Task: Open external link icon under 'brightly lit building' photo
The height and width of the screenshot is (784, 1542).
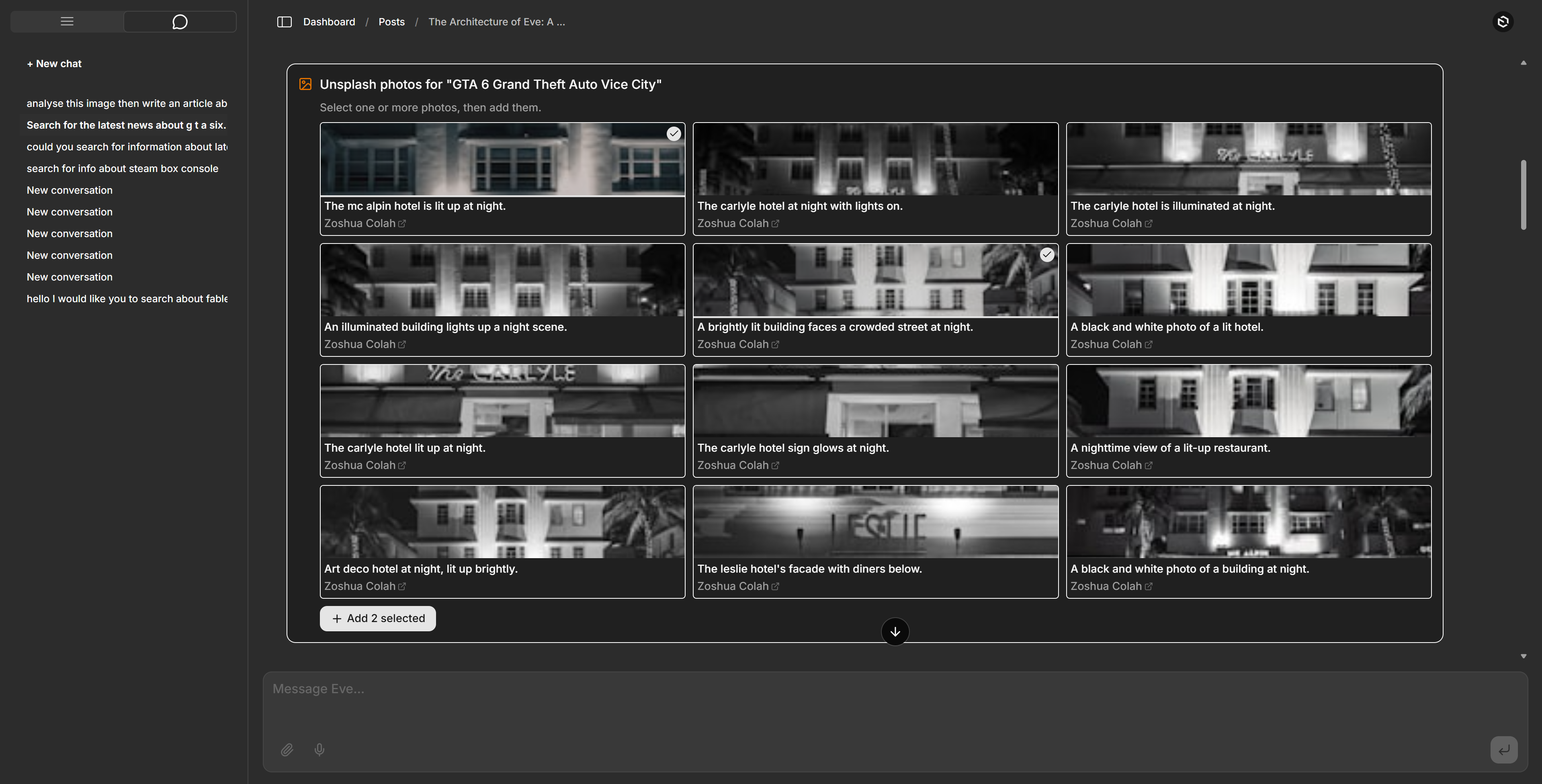Action: [775, 345]
